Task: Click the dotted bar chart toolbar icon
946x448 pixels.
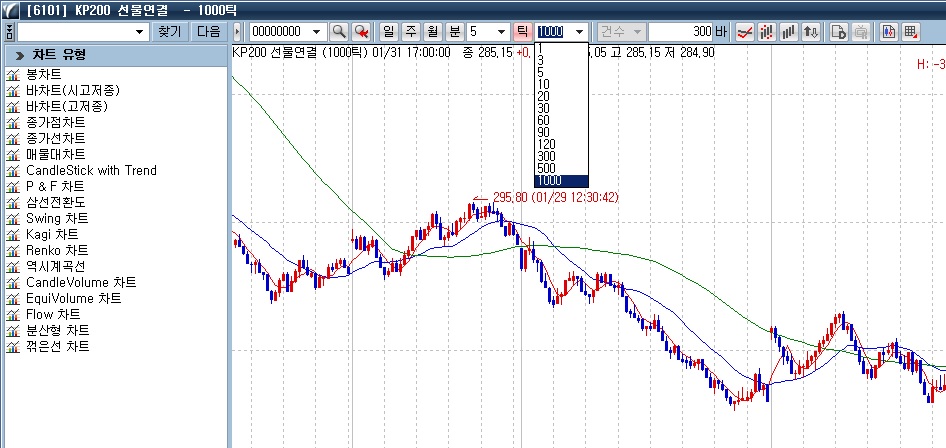Action: pyautogui.click(x=768, y=32)
